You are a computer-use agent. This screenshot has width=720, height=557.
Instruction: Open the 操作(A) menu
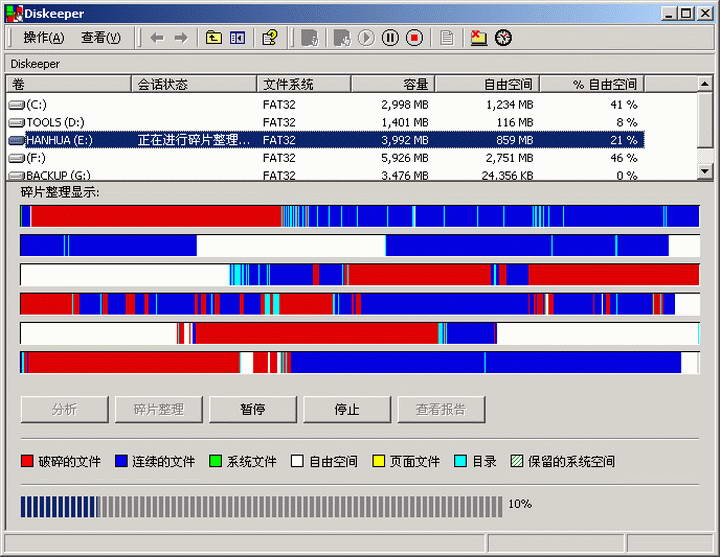point(44,38)
